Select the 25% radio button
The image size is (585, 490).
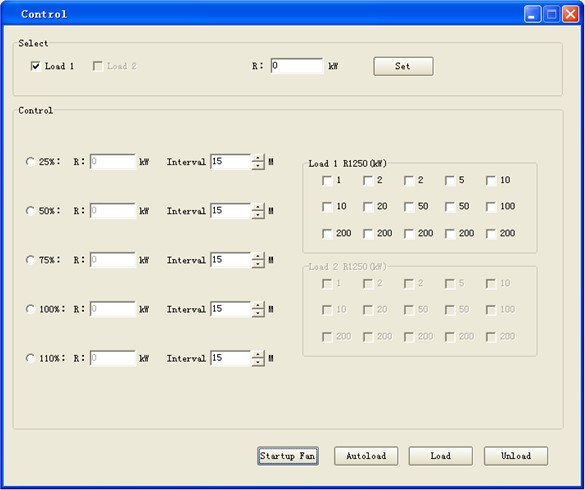click(30, 162)
